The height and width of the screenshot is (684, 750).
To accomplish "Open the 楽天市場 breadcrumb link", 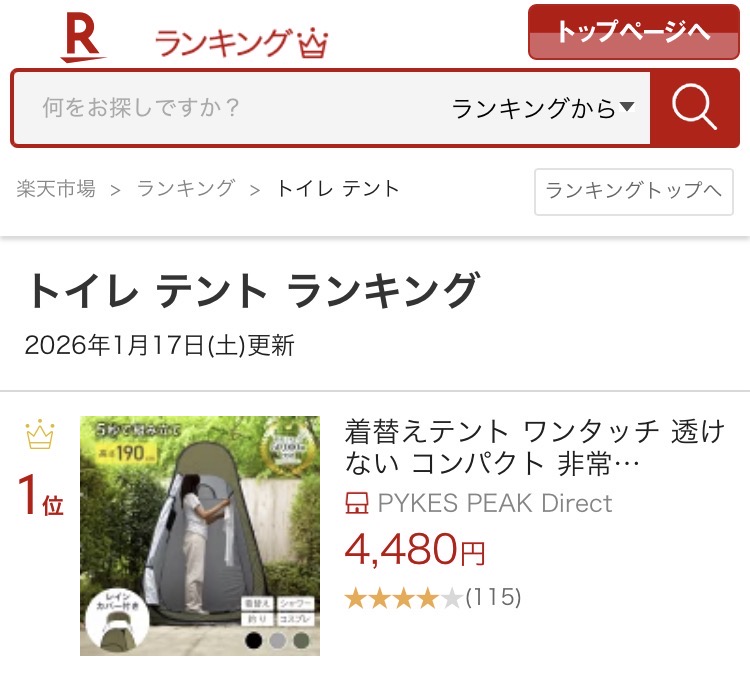I will click(56, 189).
